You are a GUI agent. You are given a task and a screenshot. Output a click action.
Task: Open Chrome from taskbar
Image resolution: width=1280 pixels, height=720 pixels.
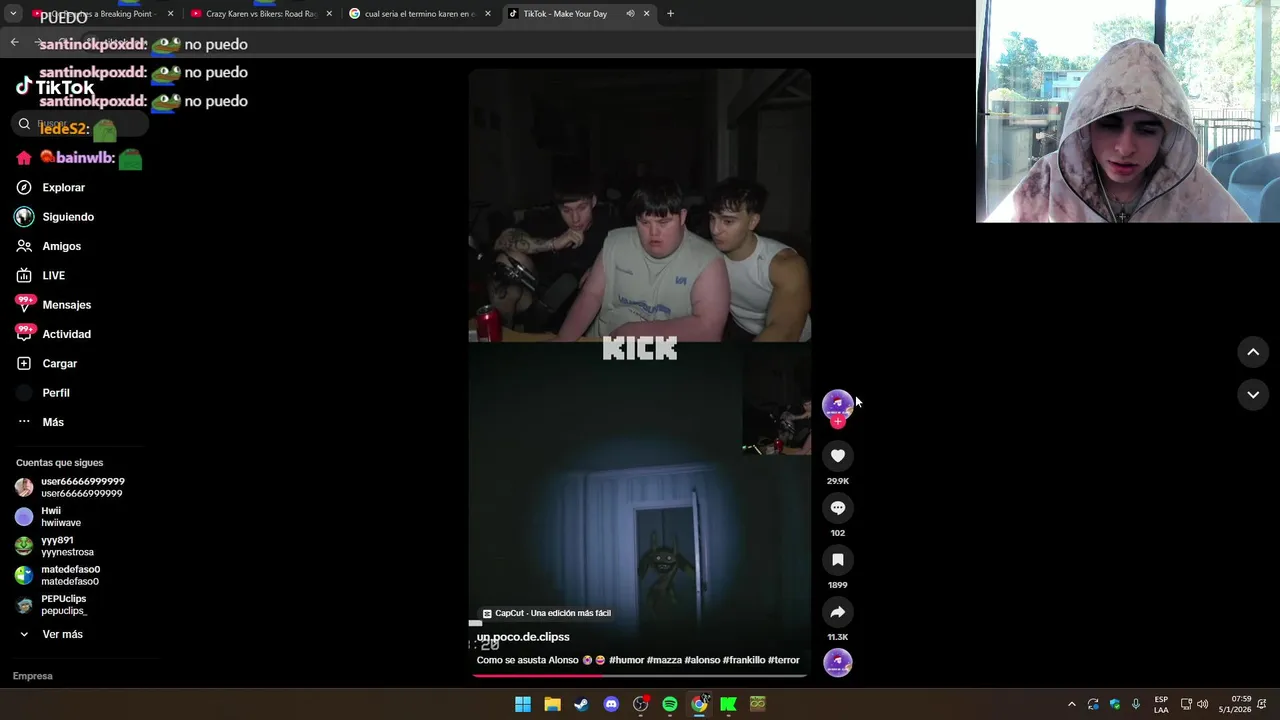click(699, 704)
